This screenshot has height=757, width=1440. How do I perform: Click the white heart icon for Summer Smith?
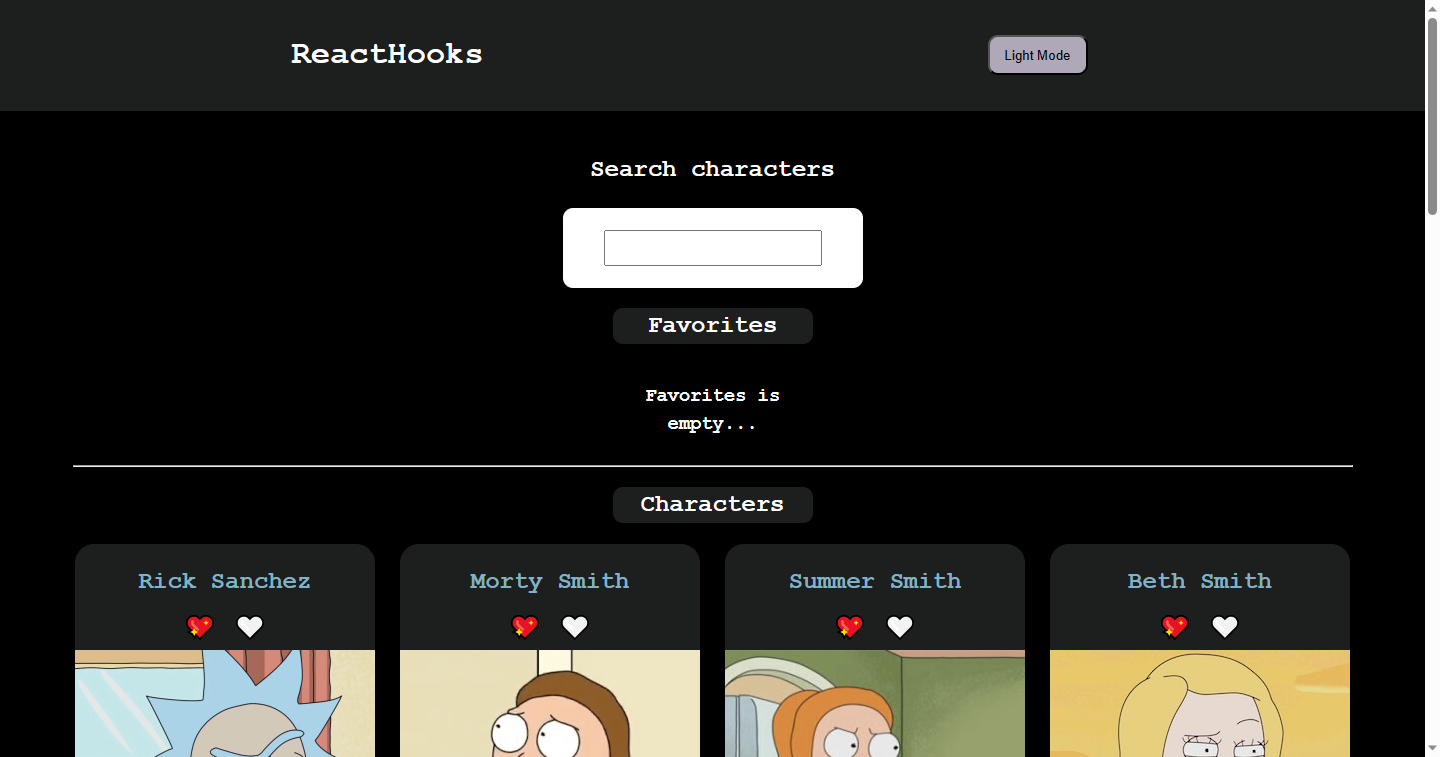(x=899, y=627)
